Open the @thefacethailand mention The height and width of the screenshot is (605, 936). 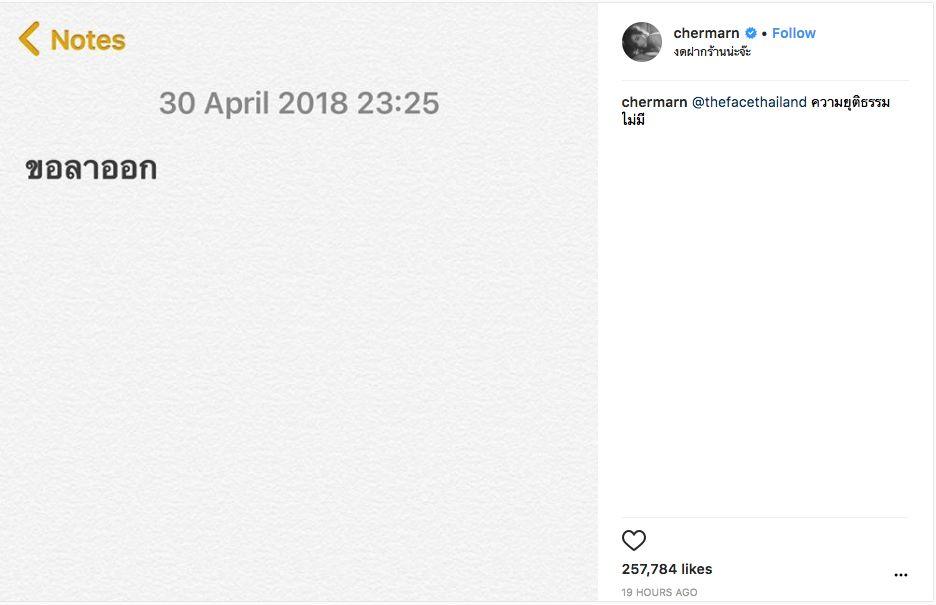[x=749, y=102]
